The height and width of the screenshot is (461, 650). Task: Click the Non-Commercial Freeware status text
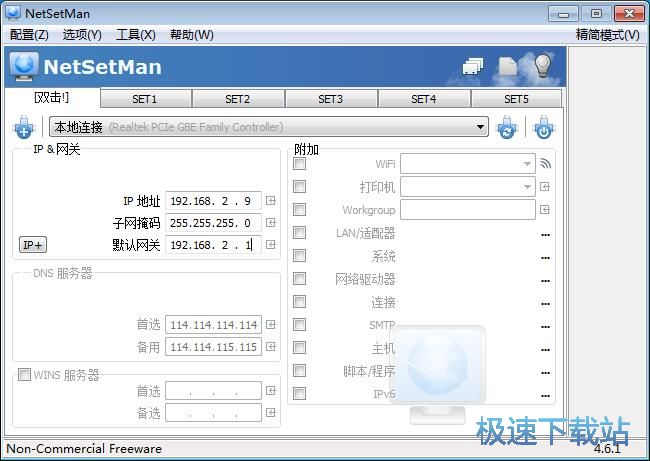pos(84,449)
